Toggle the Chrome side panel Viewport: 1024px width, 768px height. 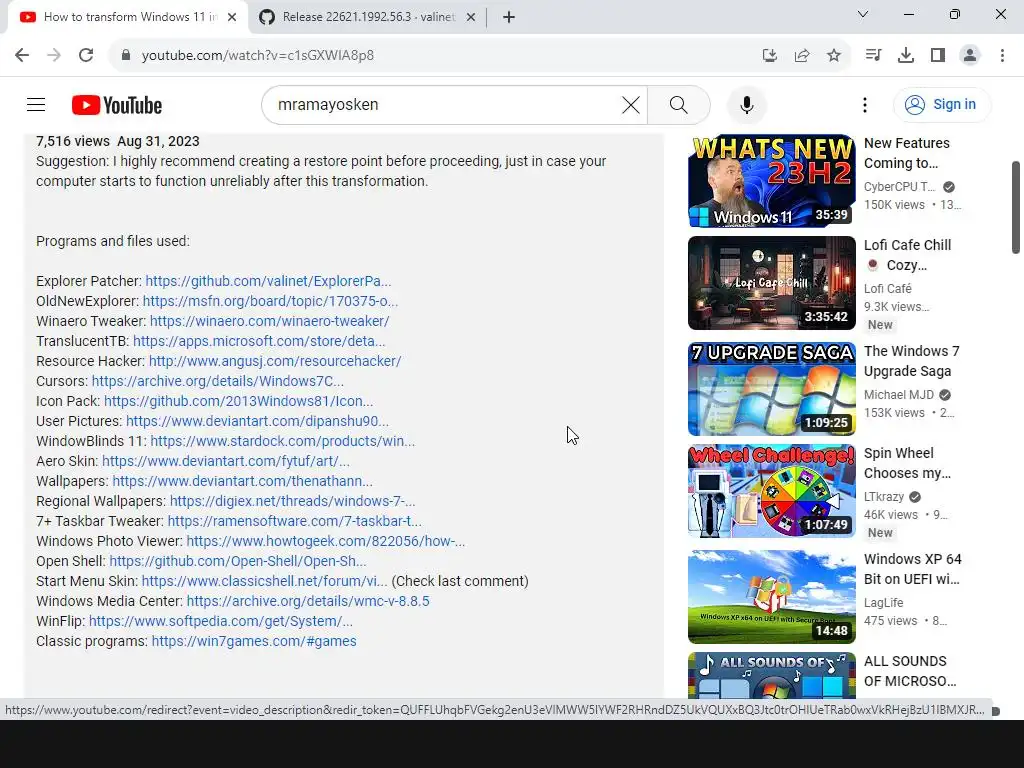(938, 56)
